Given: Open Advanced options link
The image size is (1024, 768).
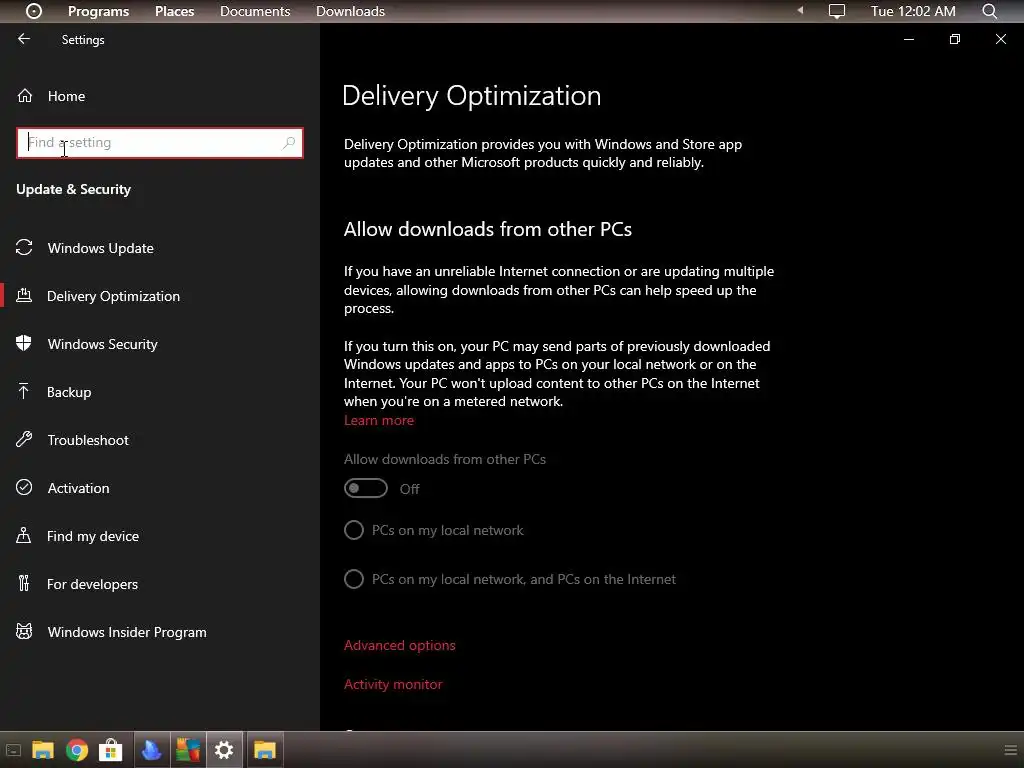Looking at the screenshot, I should point(400,645).
